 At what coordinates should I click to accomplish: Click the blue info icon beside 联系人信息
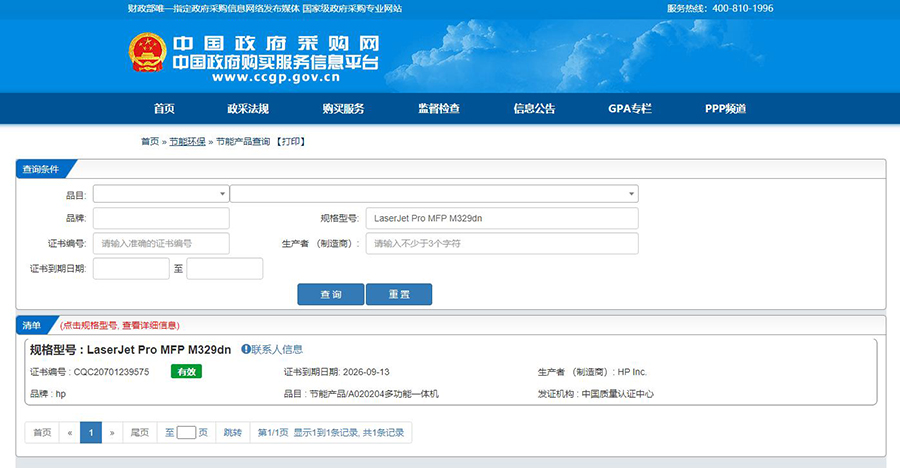pos(246,350)
